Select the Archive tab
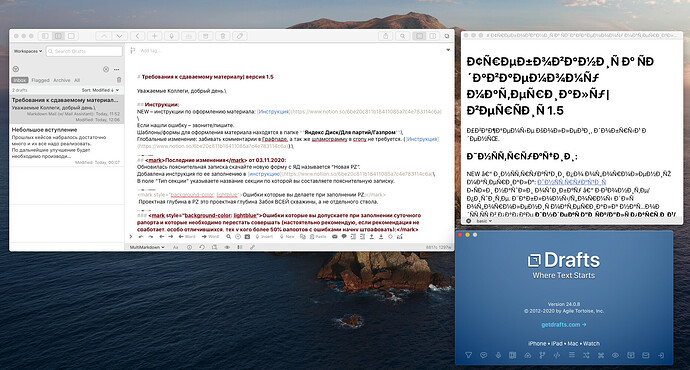 (x=62, y=80)
